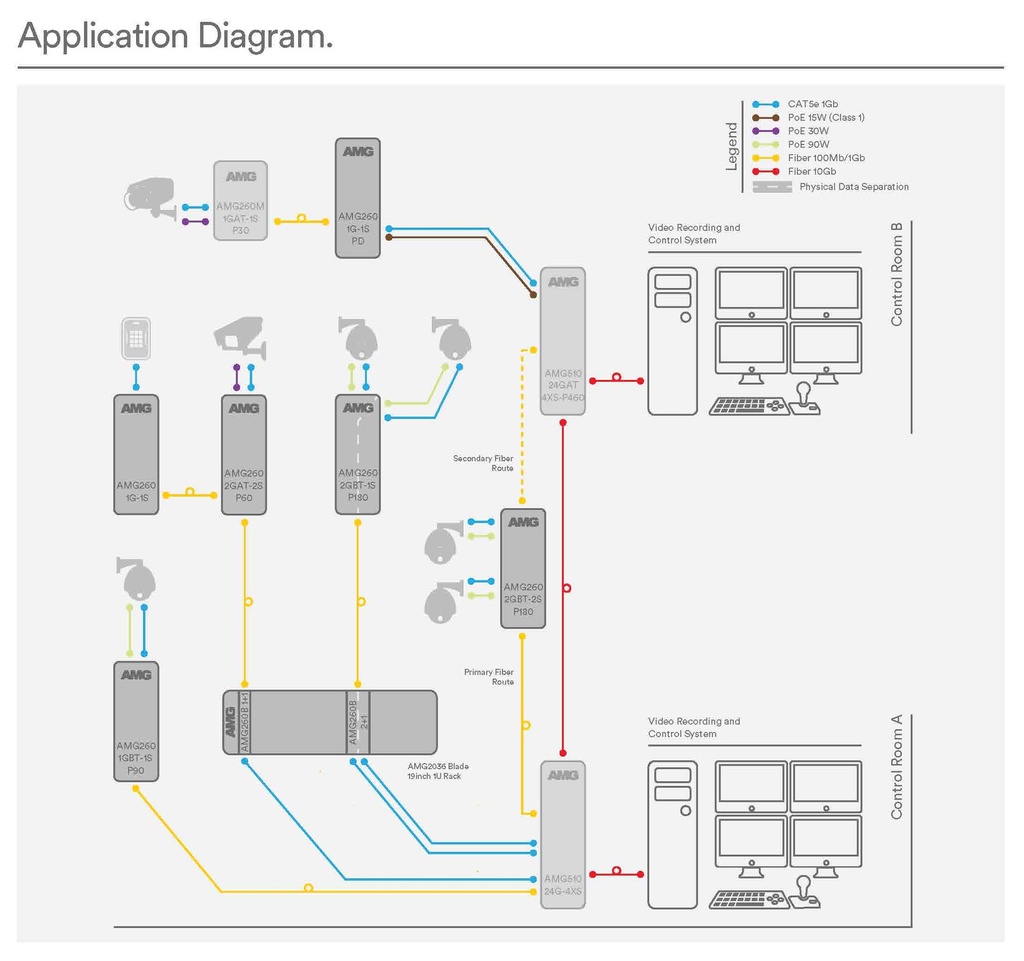Click the 'Primary Fiber Route' label

click(x=488, y=677)
